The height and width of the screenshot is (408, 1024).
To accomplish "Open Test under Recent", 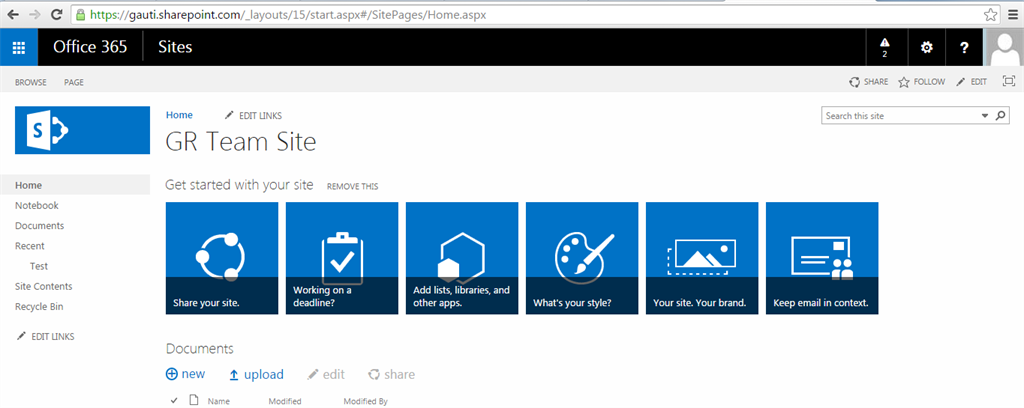I will [39, 266].
